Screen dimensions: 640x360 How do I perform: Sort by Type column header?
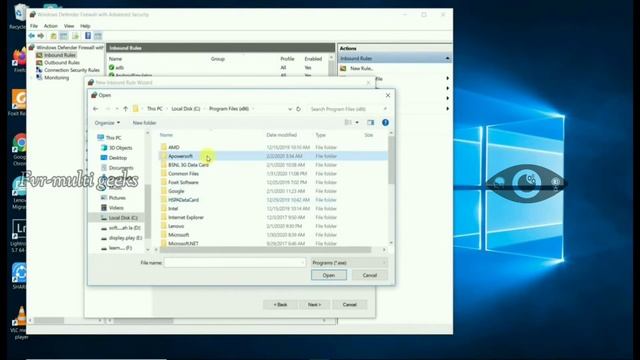pos(320,135)
